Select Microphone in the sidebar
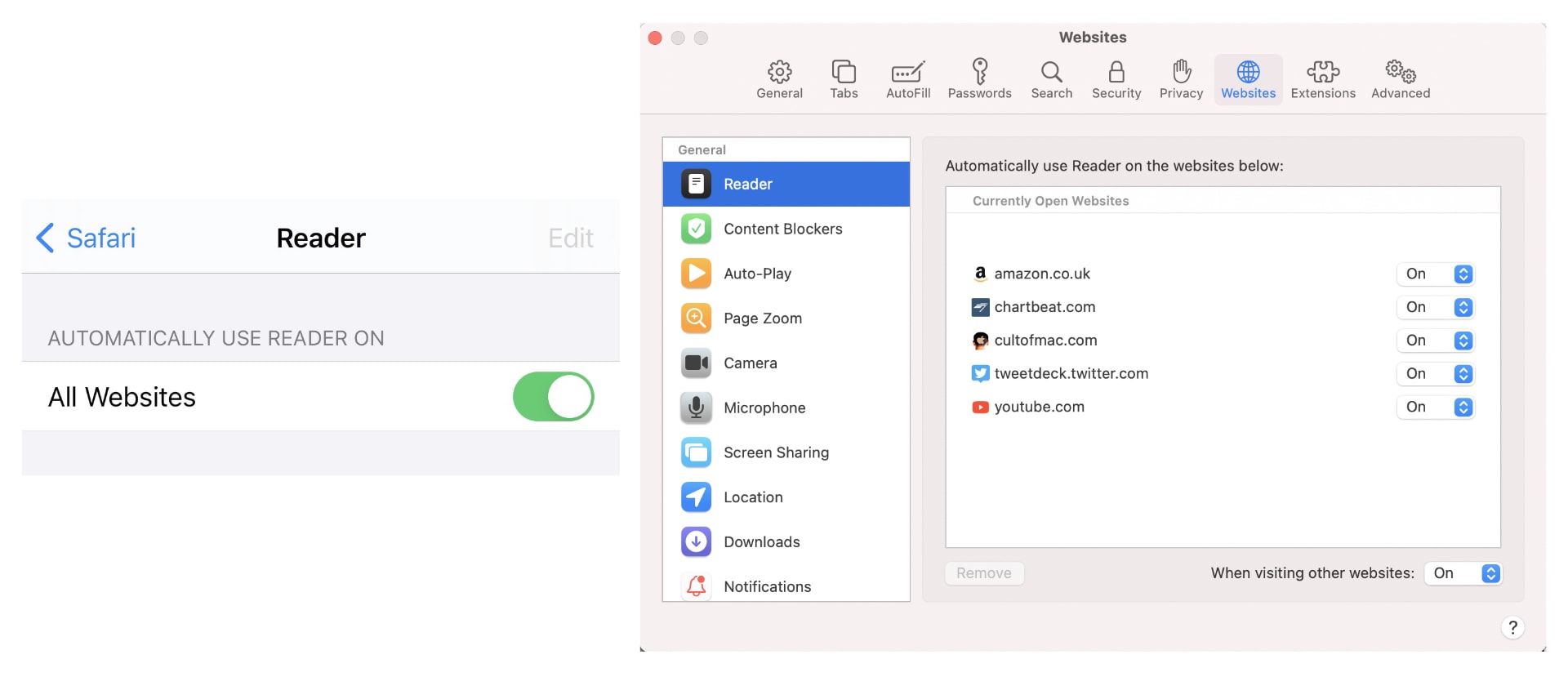1568x677 pixels. 764,408
